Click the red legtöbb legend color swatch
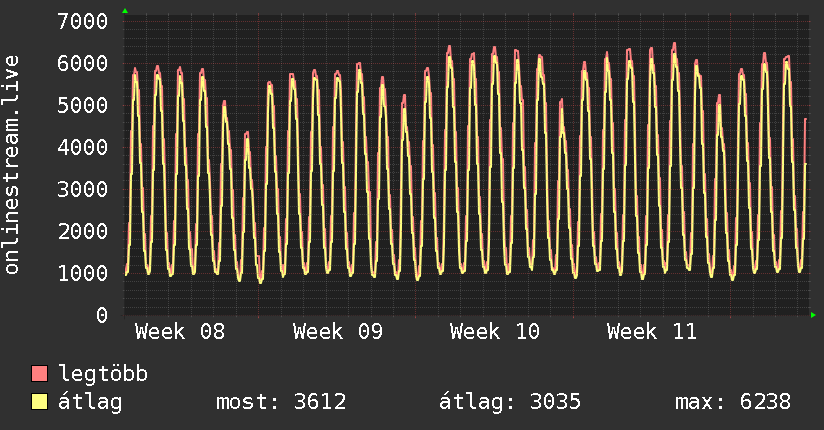824x430 pixels. tap(40, 374)
